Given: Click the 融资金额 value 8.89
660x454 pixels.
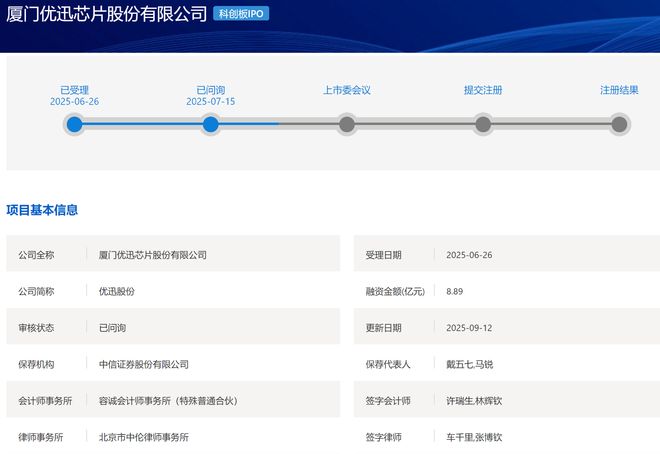Looking at the screenshot, I should tap(455, 291).
